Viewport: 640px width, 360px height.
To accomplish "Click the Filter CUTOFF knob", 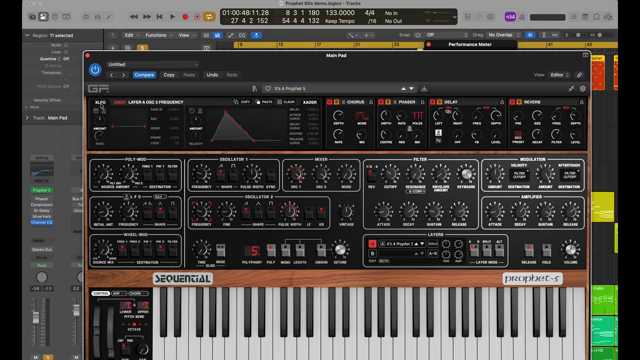I will coord(390,174).
